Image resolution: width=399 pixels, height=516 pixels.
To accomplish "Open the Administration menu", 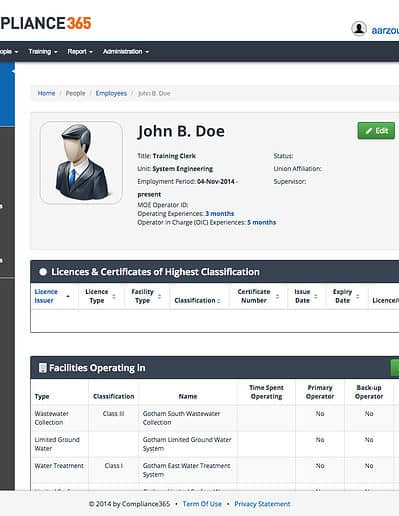I will coord(126,52).
